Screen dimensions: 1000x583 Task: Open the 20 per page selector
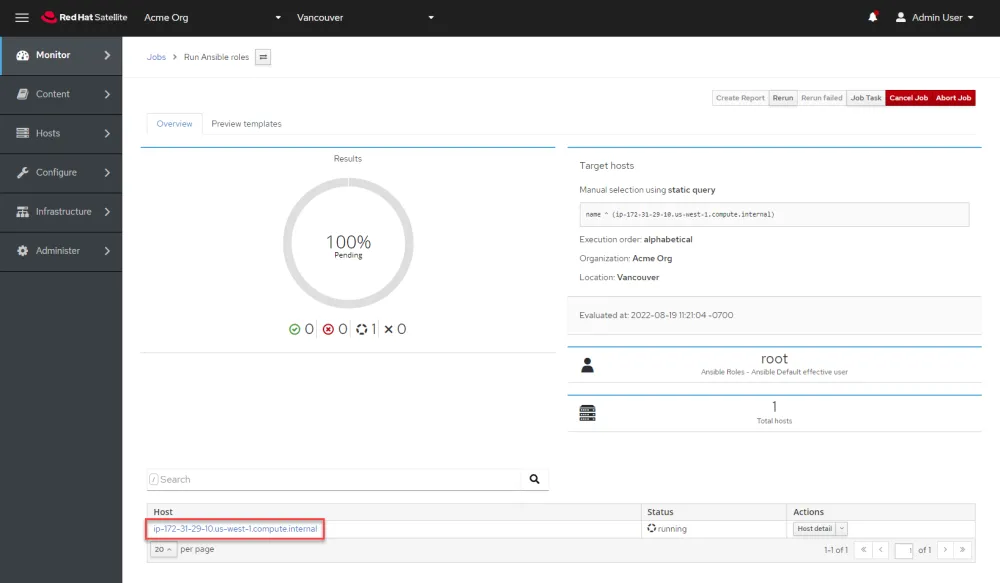(164, 549)
